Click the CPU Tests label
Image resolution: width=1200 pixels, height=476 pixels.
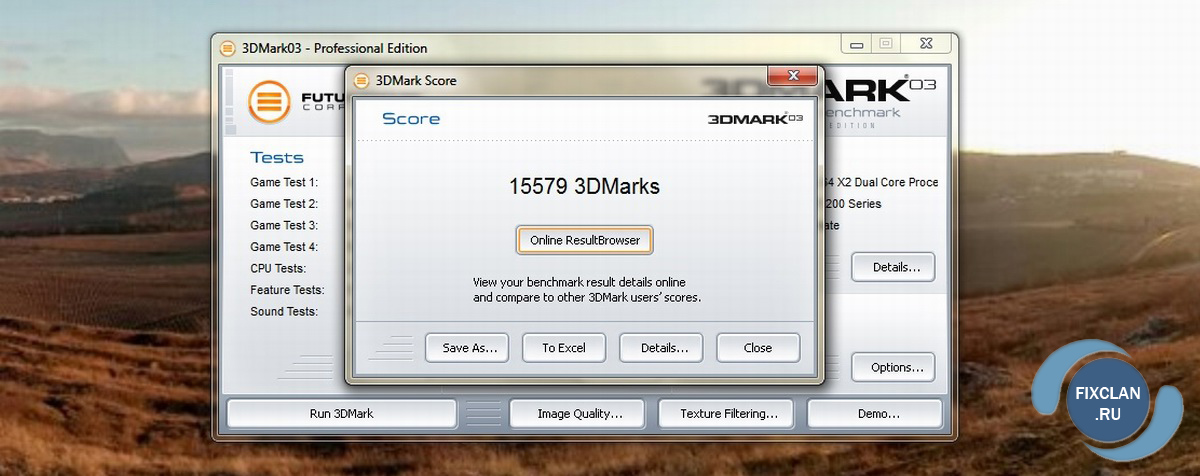[278, 268]
